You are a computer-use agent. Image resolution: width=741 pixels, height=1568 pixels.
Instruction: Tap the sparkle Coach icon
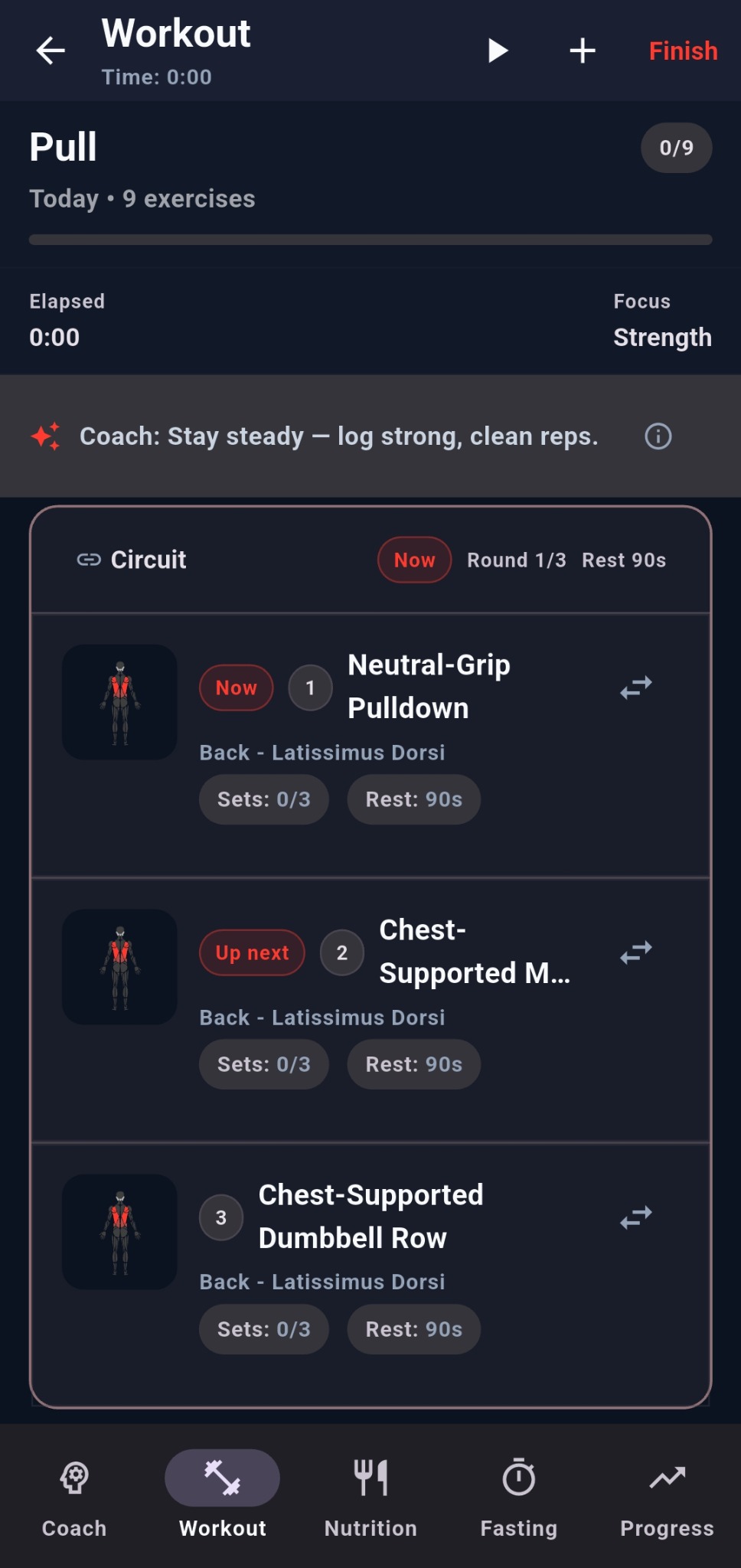(x=46, y=436)
